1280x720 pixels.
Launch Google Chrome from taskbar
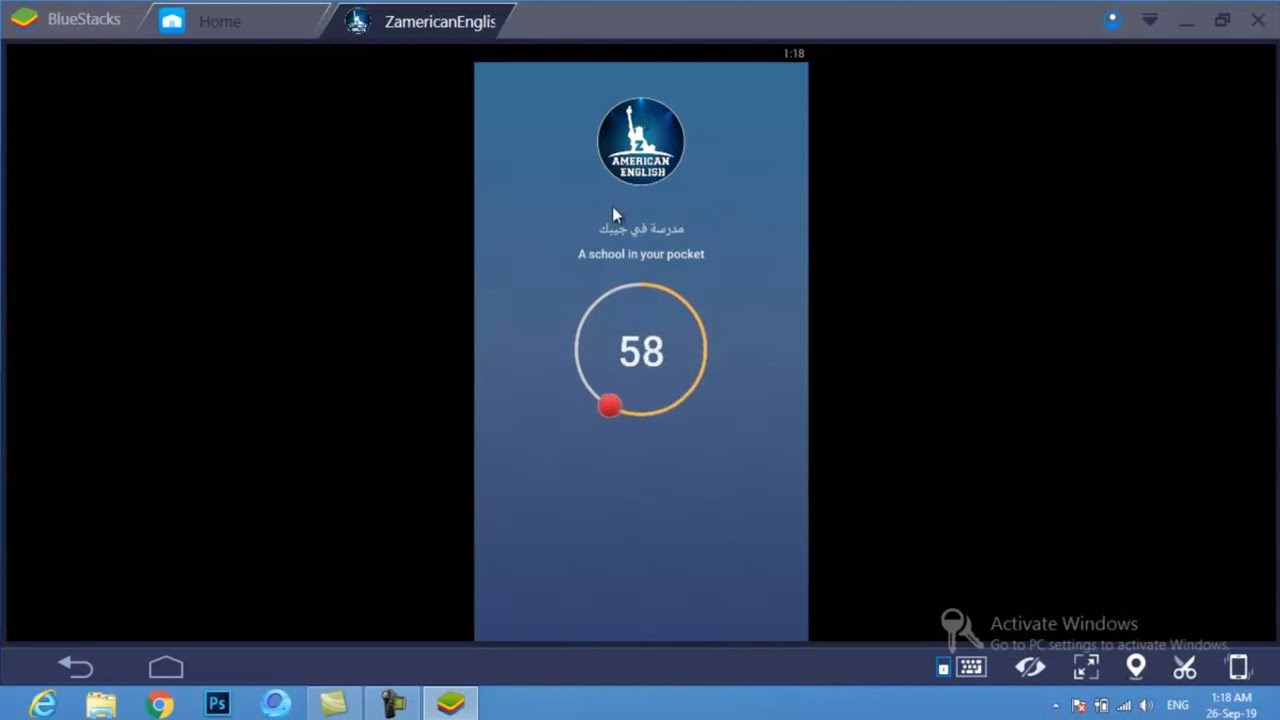pos(159,704)
